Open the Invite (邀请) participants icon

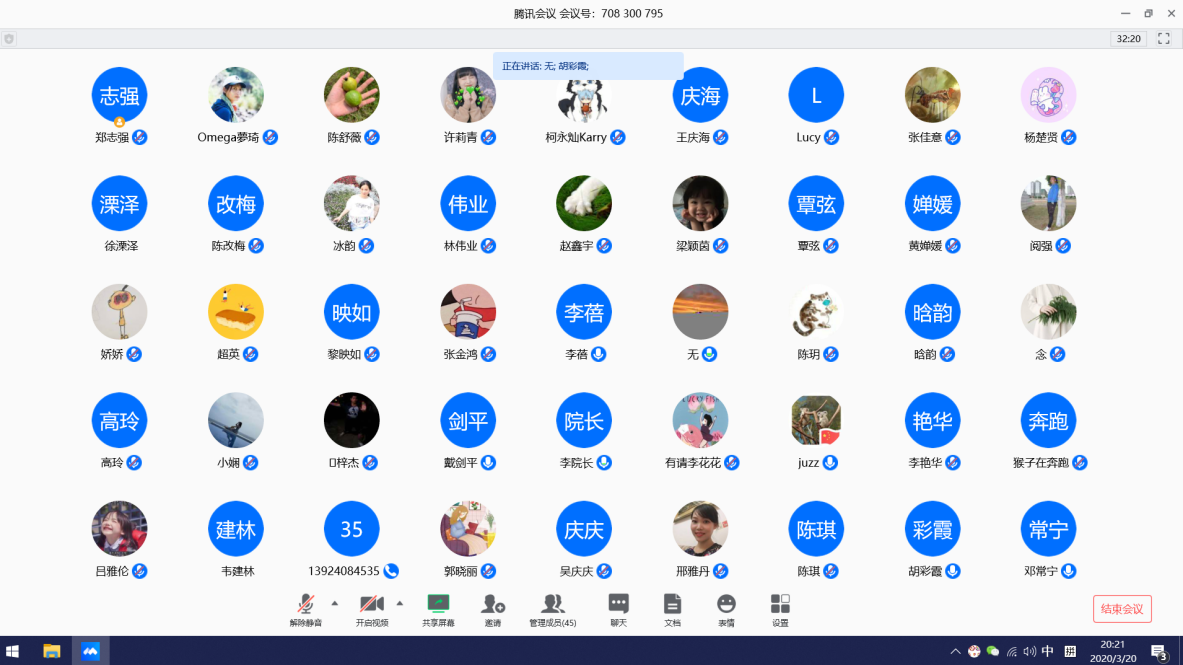coord(493,604)
